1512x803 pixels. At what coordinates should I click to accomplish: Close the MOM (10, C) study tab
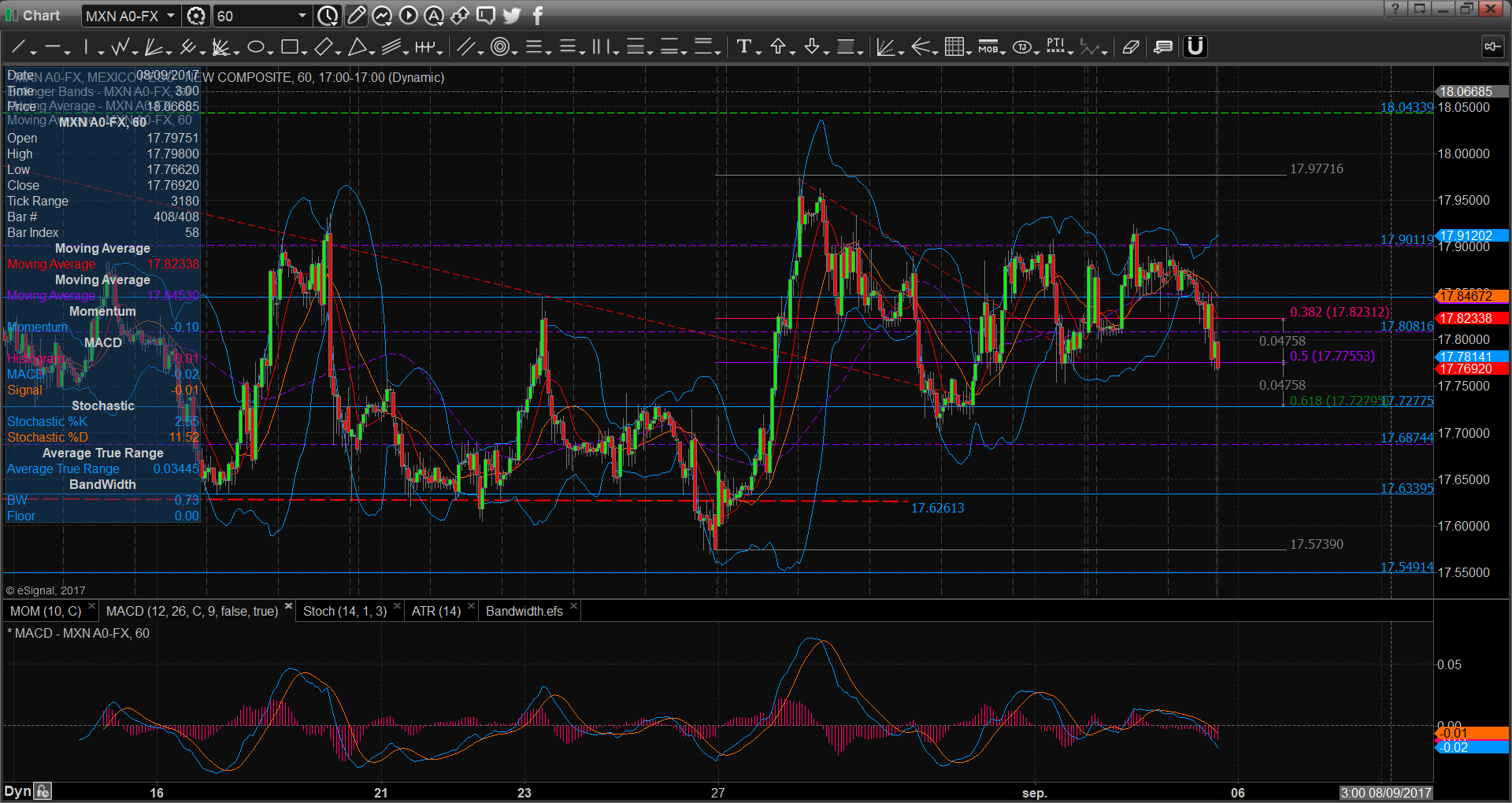tap(92, 606)
